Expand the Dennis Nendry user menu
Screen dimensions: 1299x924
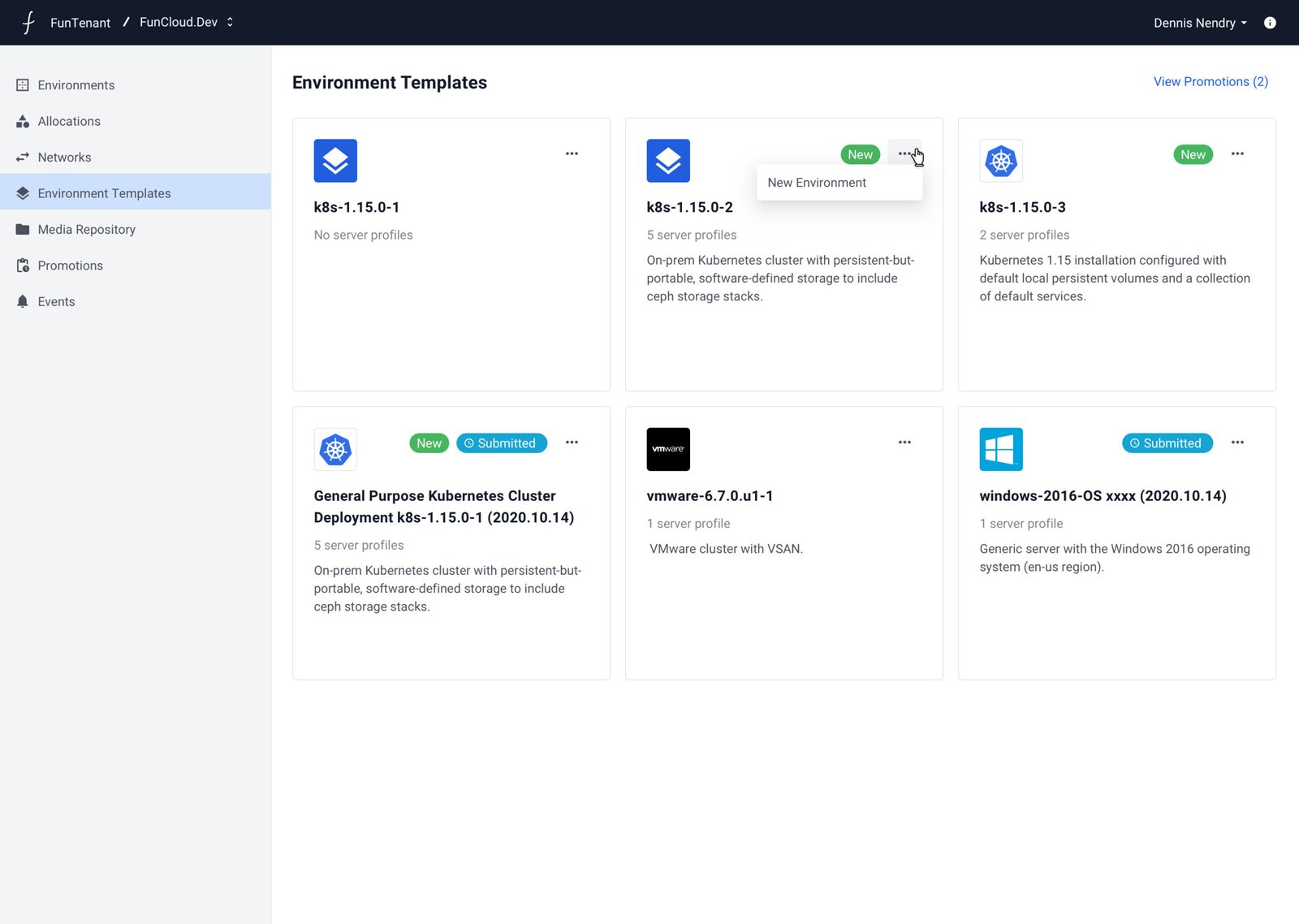tap(1199, 23)
